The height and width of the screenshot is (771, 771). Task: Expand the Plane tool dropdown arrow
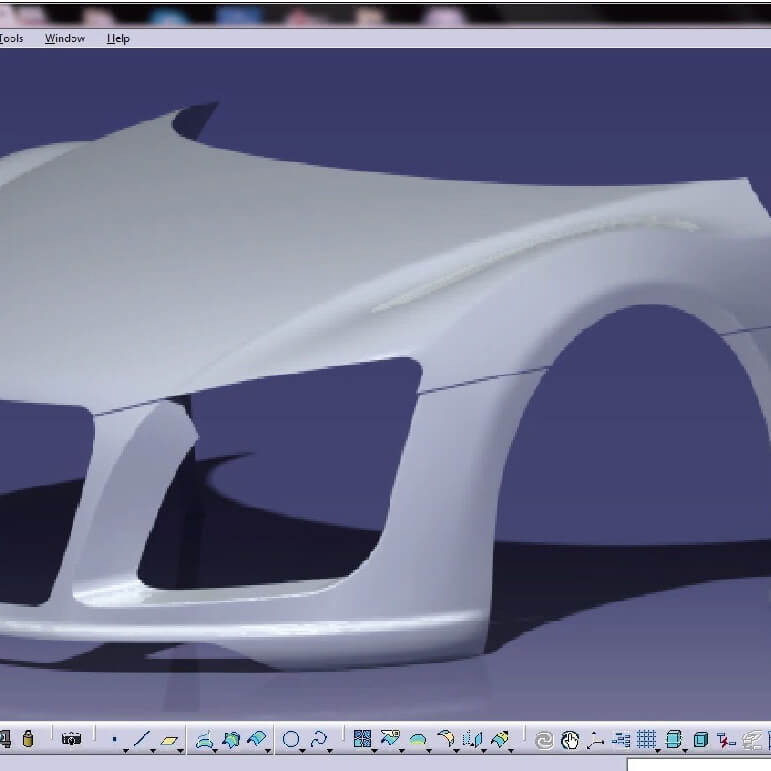point(181,750)
